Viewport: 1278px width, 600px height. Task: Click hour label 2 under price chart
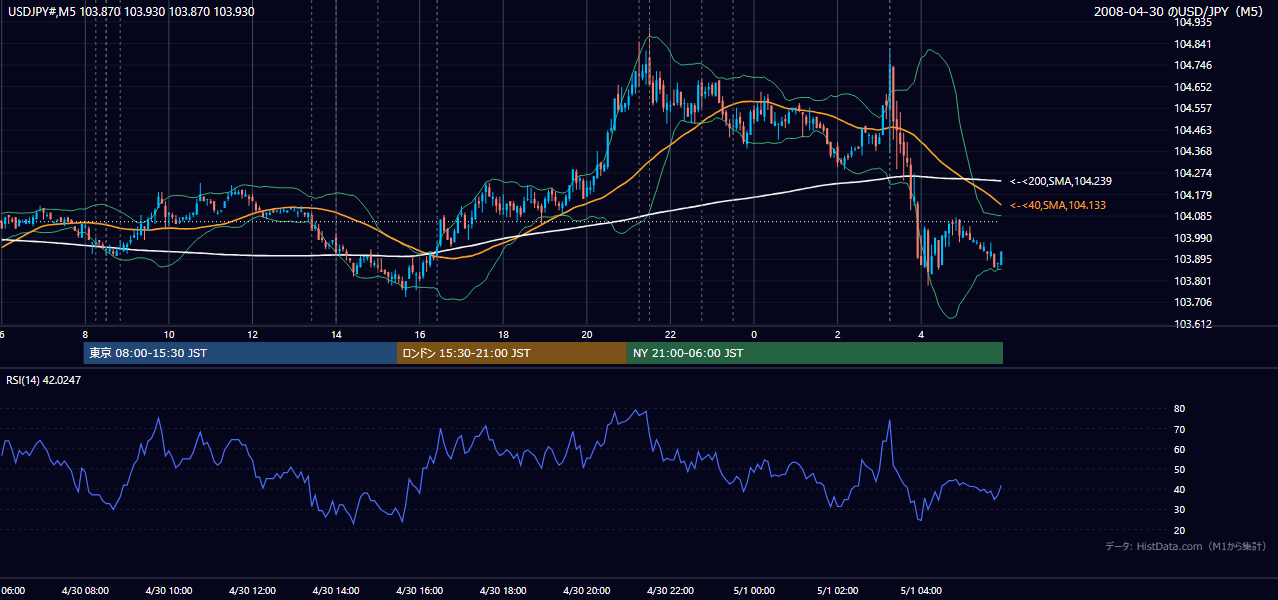[x=838, y=334]
